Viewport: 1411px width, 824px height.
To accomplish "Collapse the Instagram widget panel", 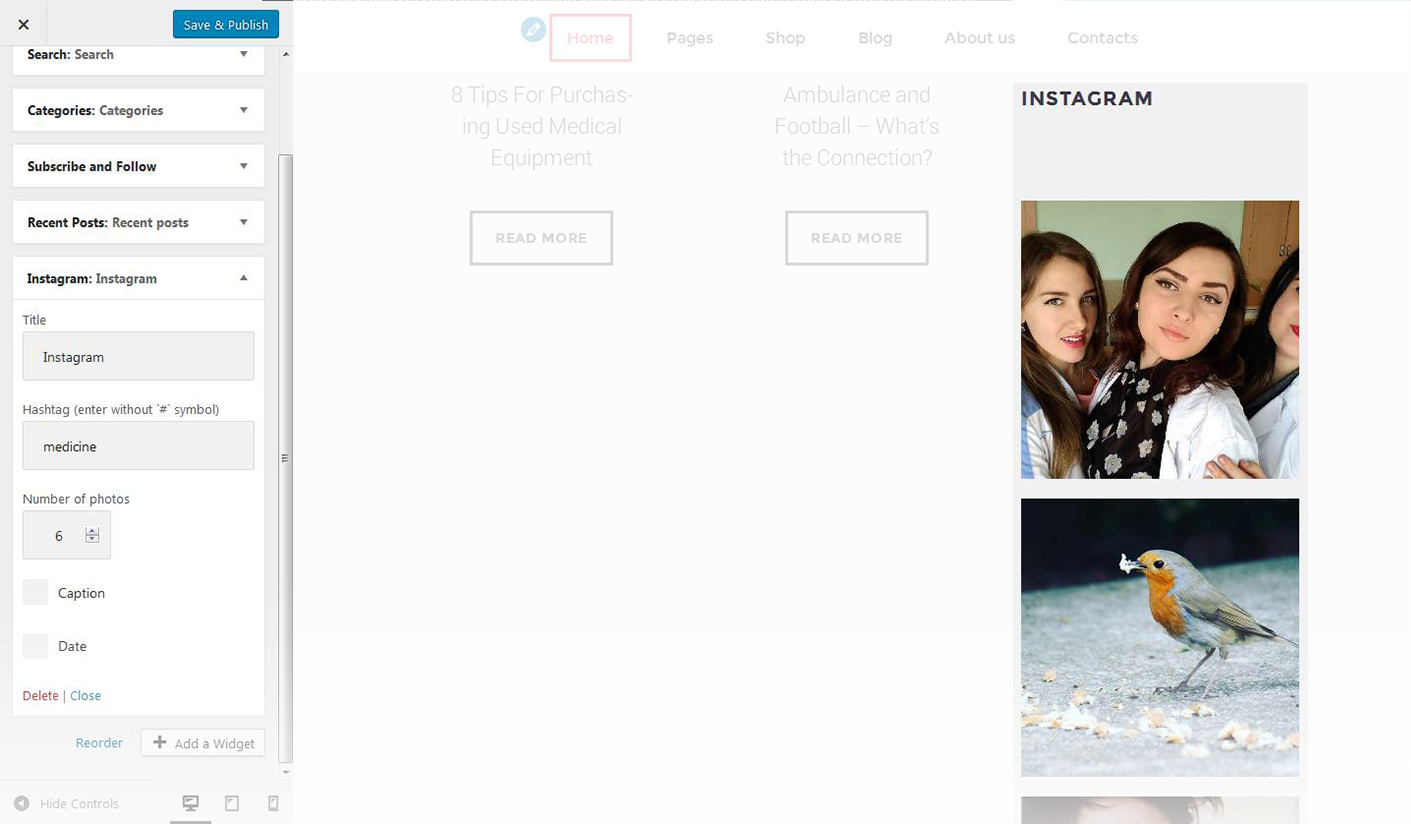I will pyautogui.click(x=244, y=278).
